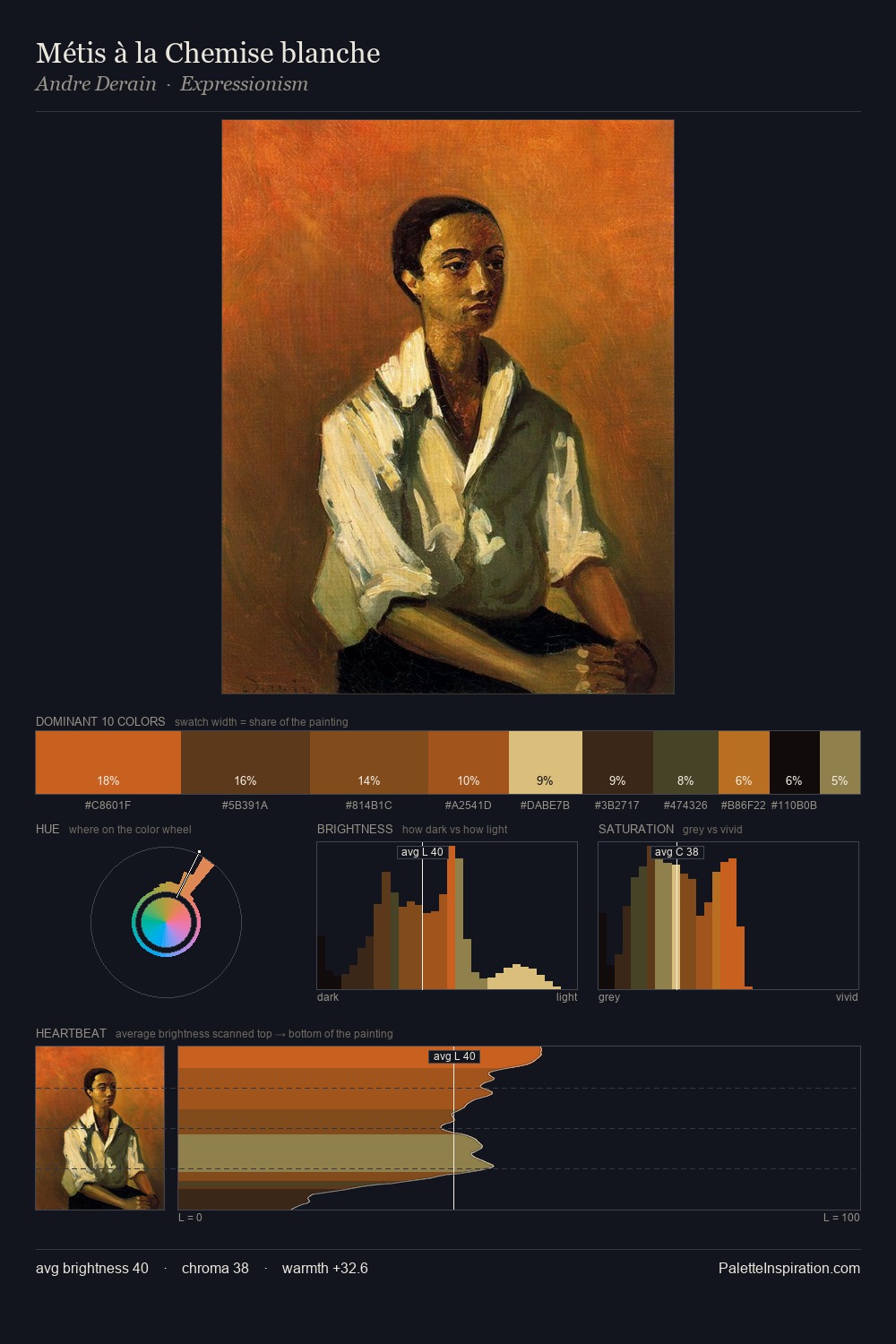Click the DOMINANT 10 COLORS heading
Image resolution: width=896 pixels, height=1344 pixels.
point(100,721)
